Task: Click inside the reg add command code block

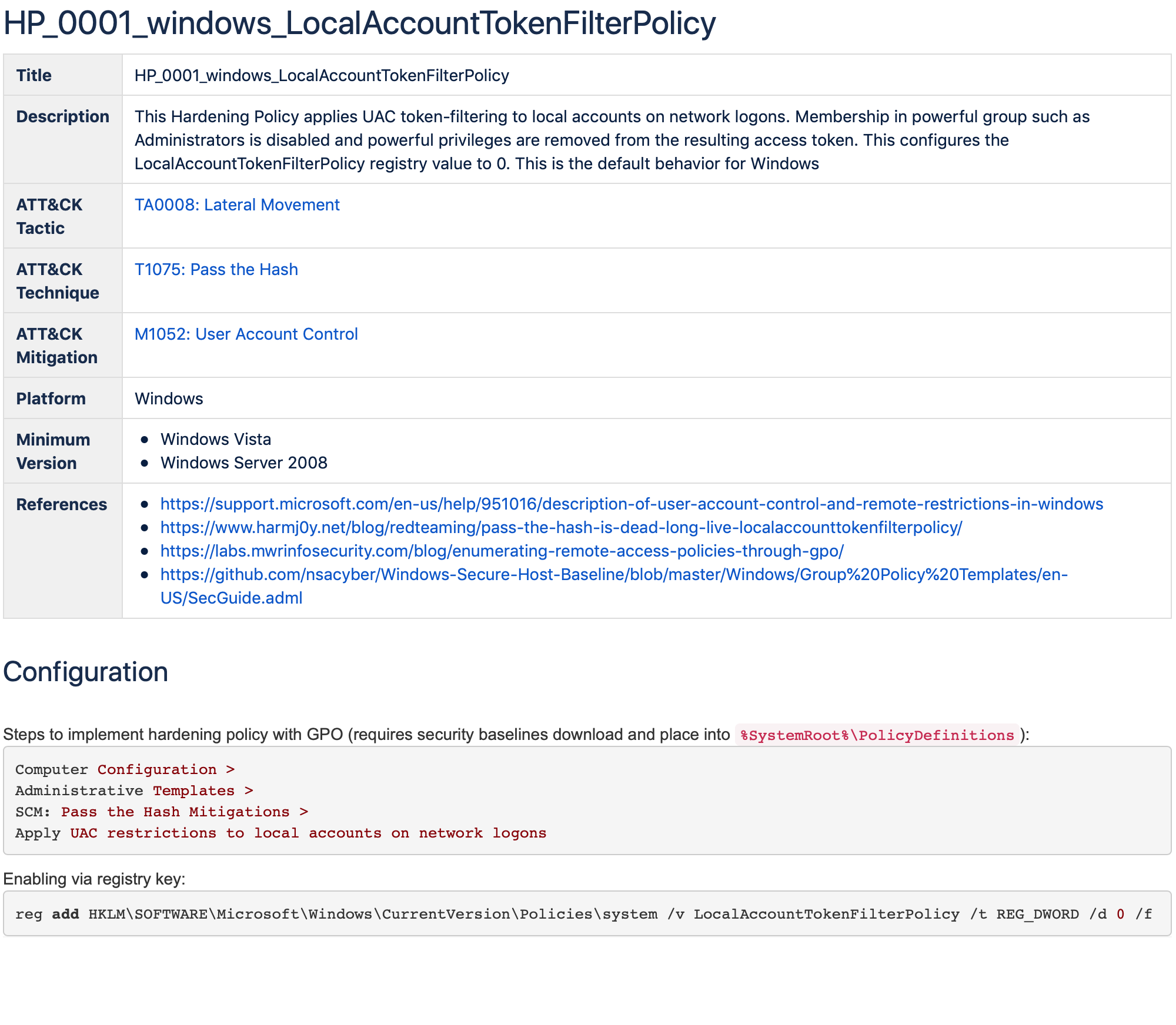Action: (583, 914)
